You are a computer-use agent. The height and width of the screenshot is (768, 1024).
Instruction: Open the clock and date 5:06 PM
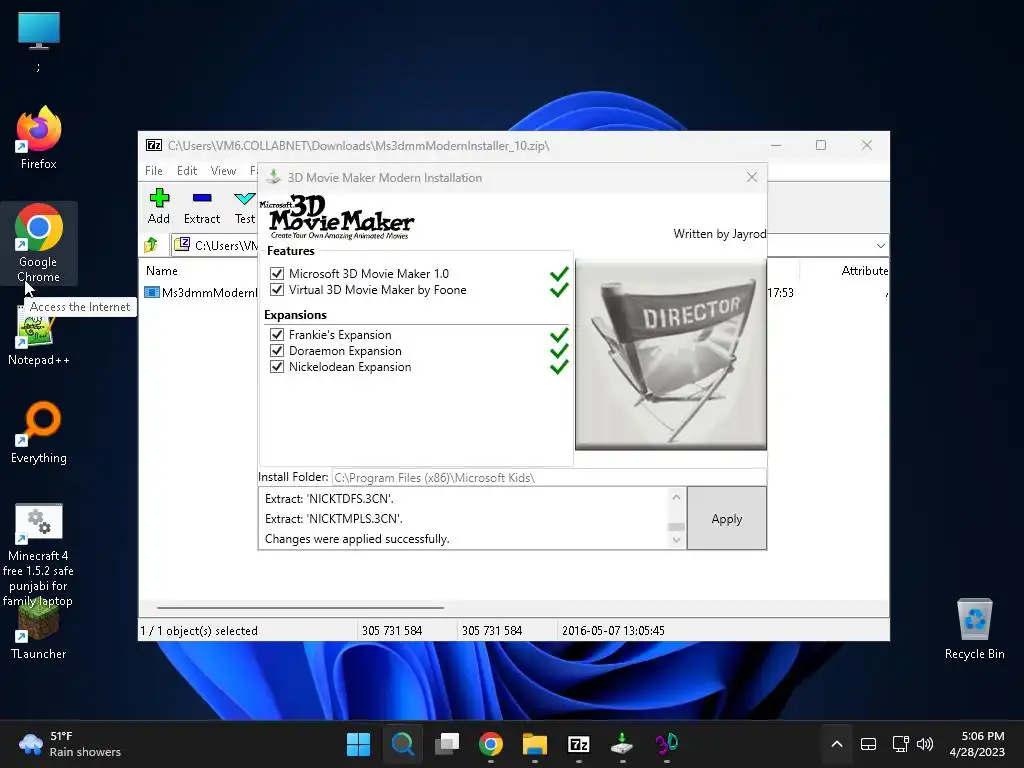coord(977,744)
